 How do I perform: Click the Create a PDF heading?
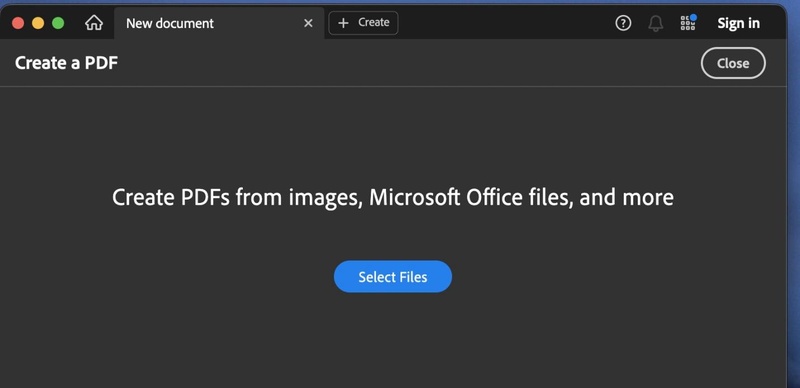pyautogui.click(x=66, y=63)
